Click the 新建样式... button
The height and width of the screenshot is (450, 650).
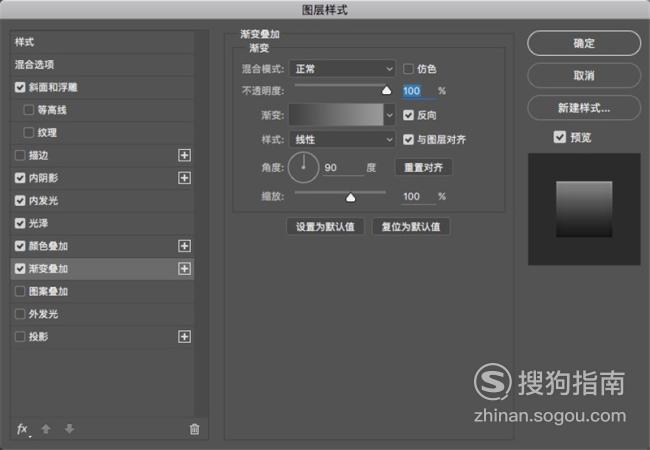pyautogui.click(x=584, y=108)
